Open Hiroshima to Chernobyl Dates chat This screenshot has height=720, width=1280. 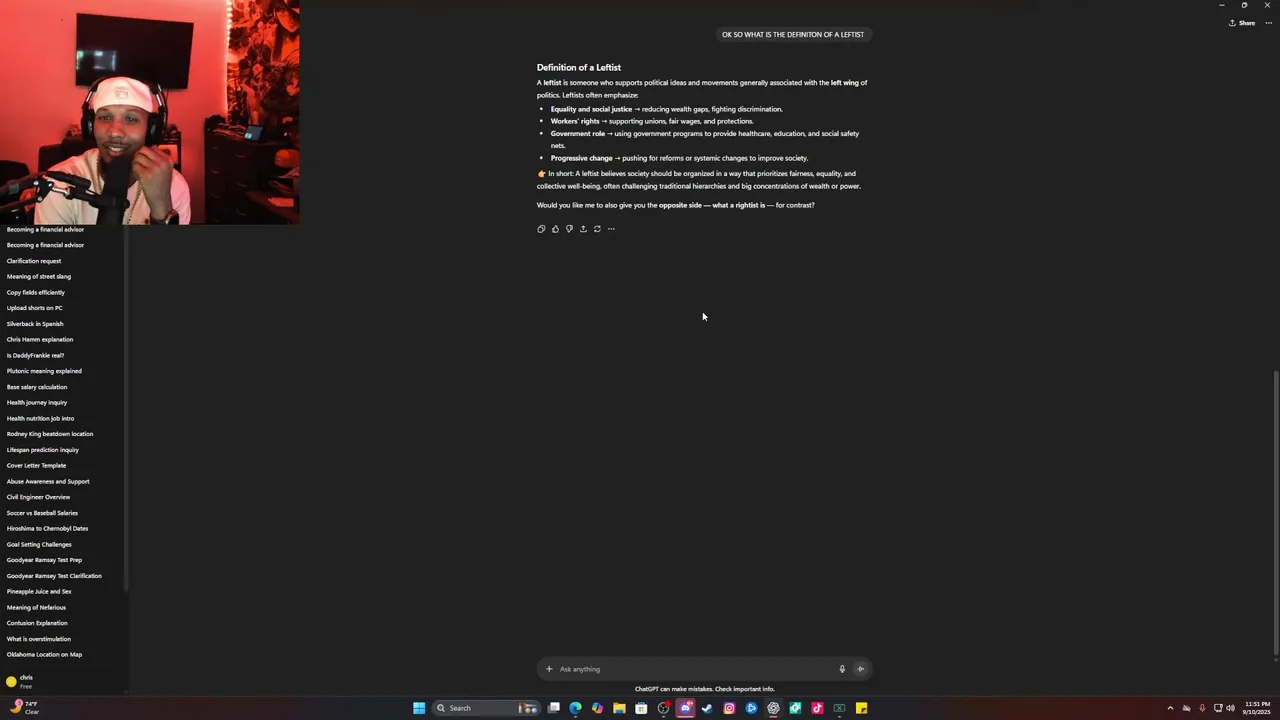(48, 528)
